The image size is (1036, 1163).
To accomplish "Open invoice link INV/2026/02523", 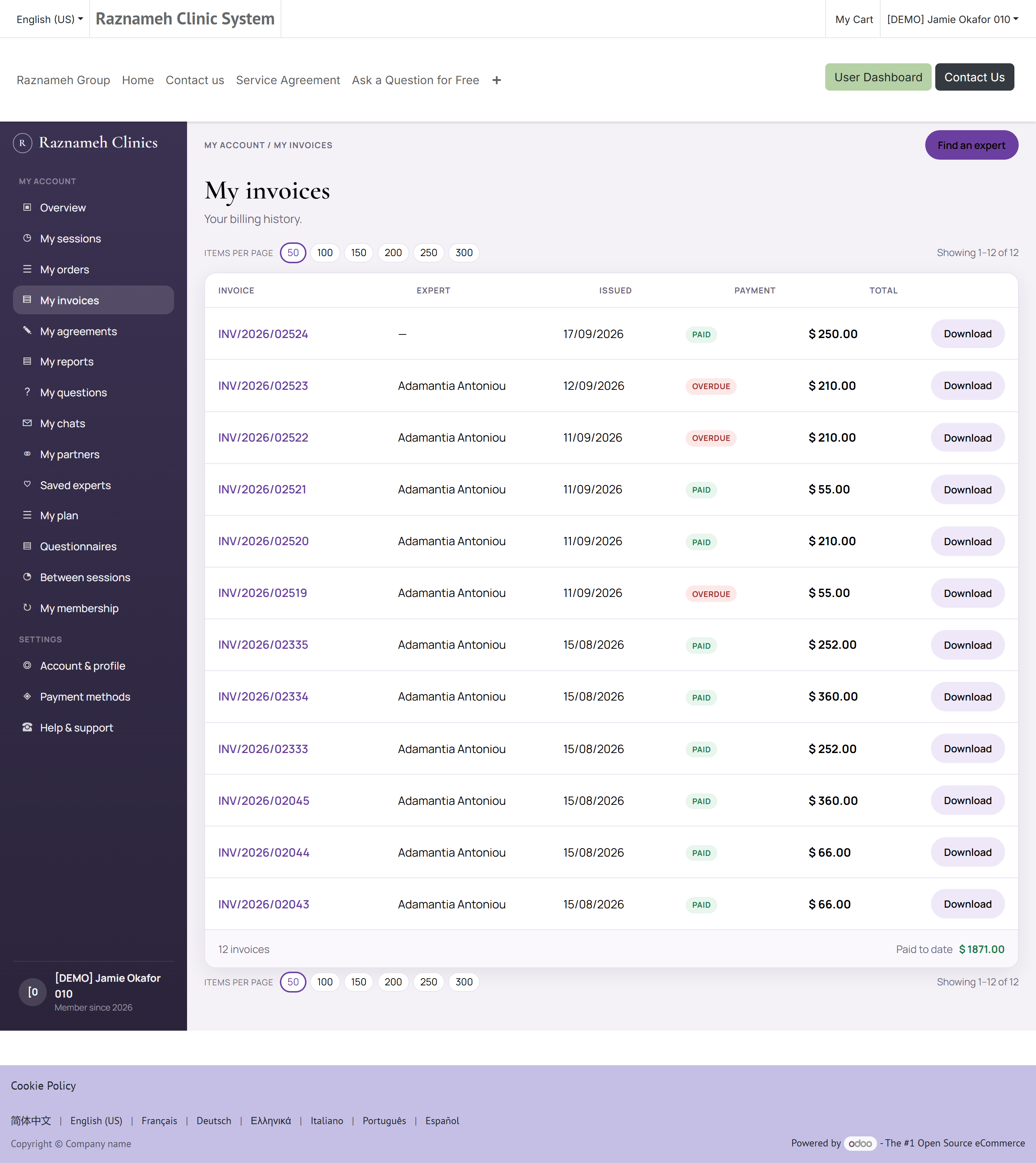I will 263,386.
